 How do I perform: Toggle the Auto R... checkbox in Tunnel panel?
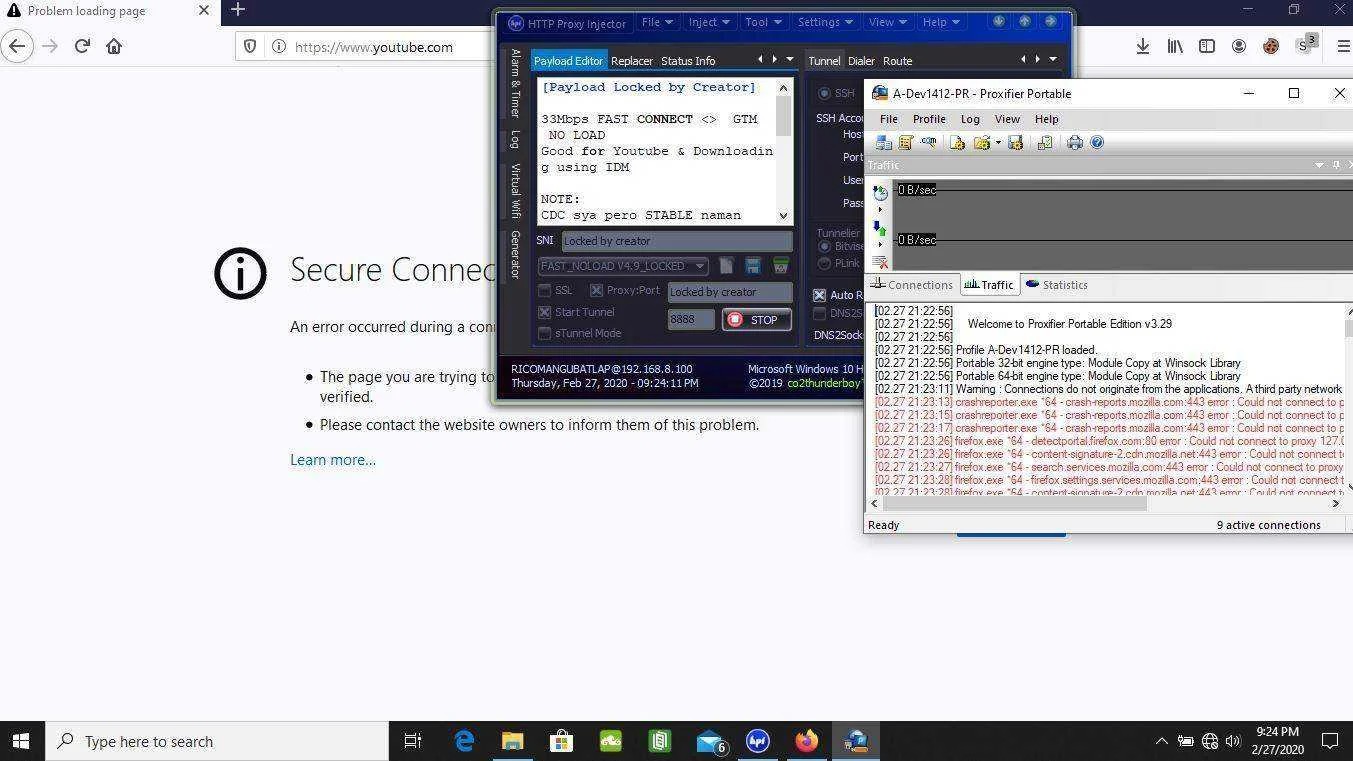pos(819,295)
